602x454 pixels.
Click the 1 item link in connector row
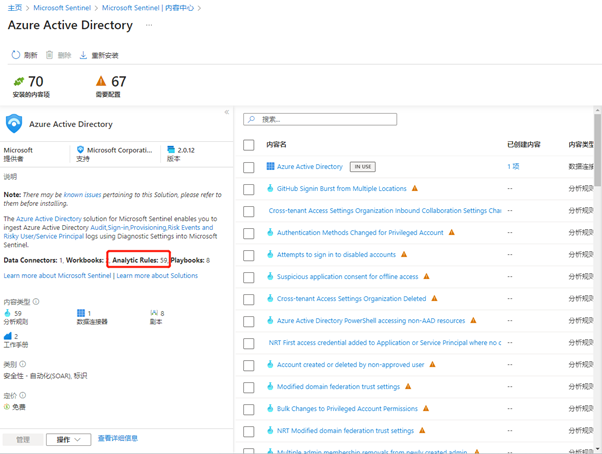(513, 166)
